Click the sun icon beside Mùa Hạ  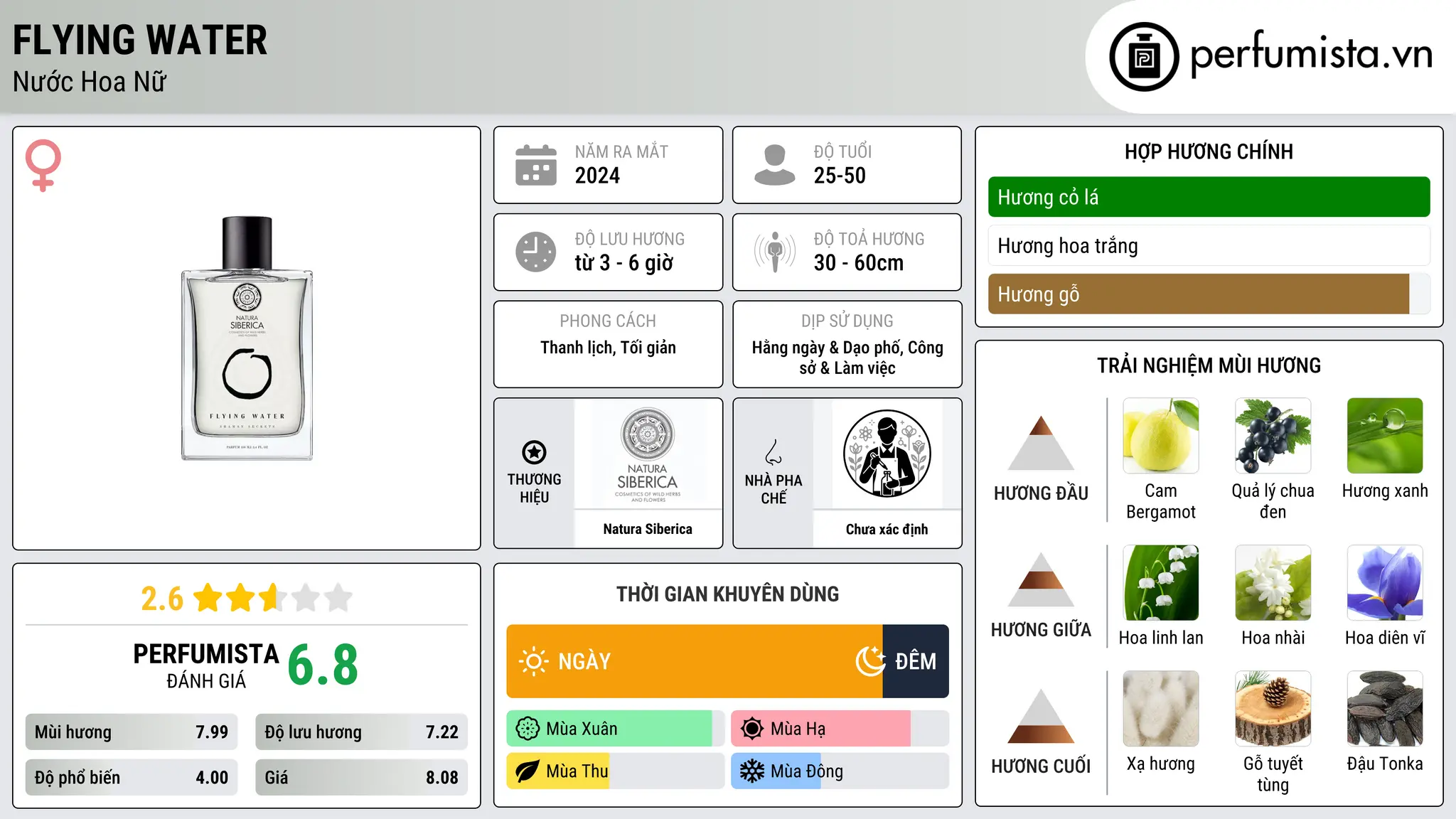(x=752, y=729)
